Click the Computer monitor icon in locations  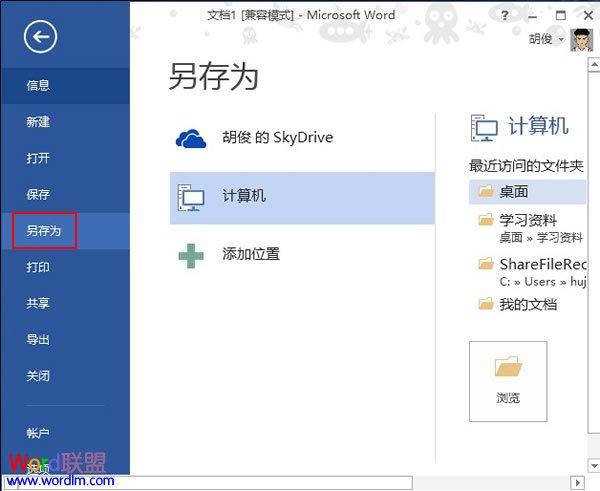coord(190,197)
